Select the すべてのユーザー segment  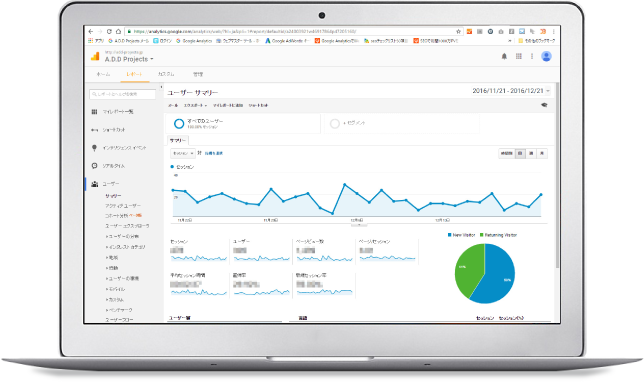243,123
